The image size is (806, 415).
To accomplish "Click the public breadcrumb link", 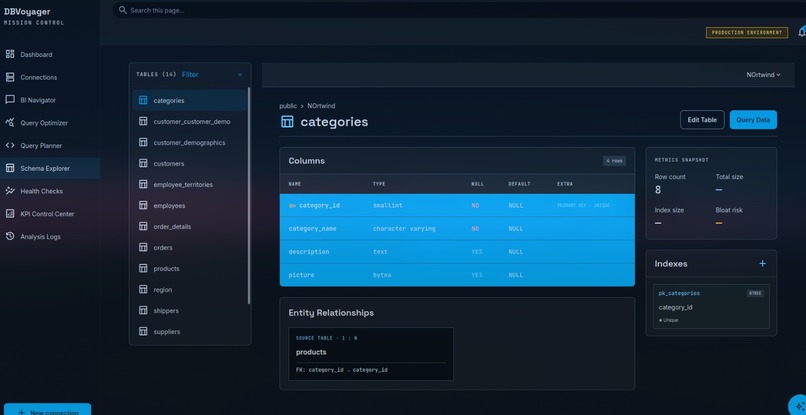I will [288, 106].
